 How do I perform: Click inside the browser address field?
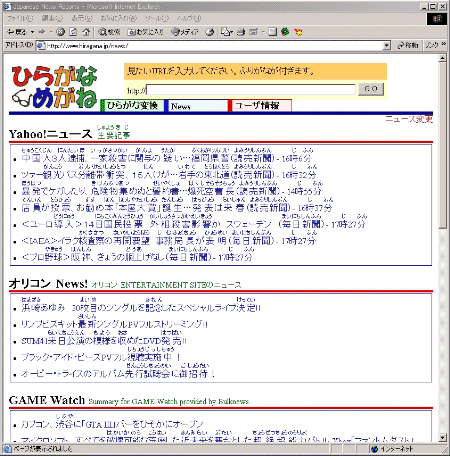pos(213,46)
